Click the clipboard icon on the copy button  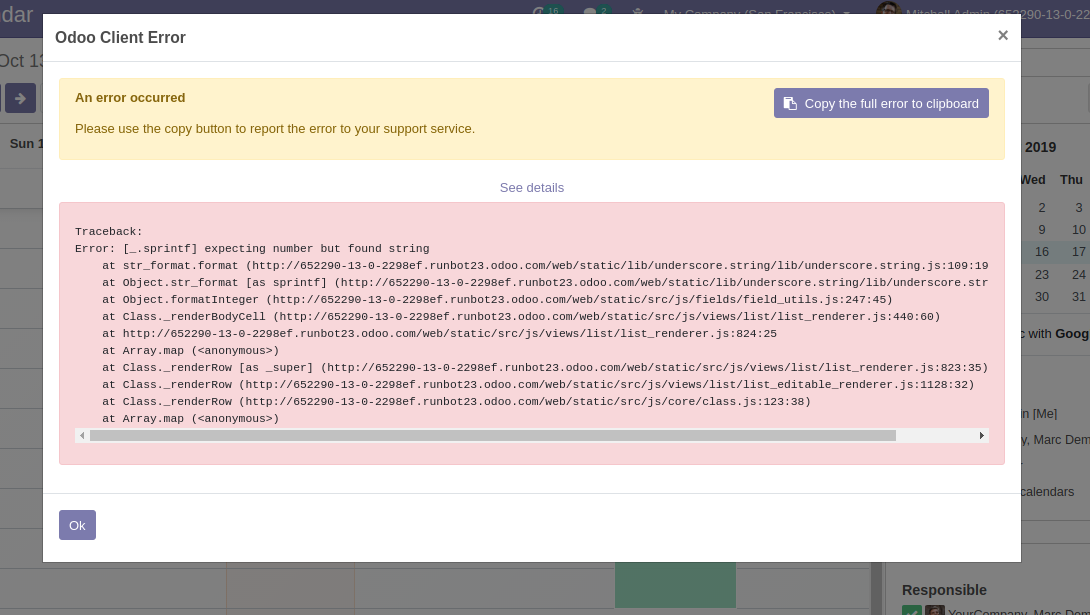(790, 103)
